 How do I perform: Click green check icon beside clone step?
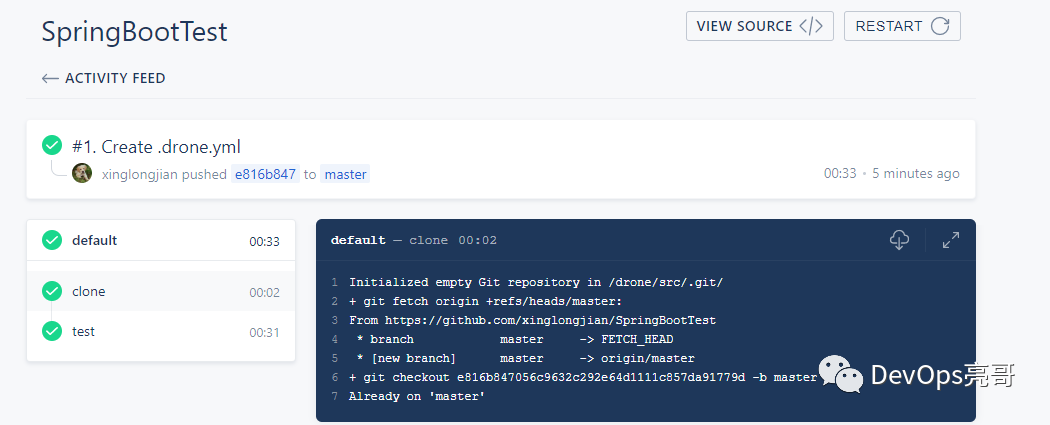click(x=52, y=291)
